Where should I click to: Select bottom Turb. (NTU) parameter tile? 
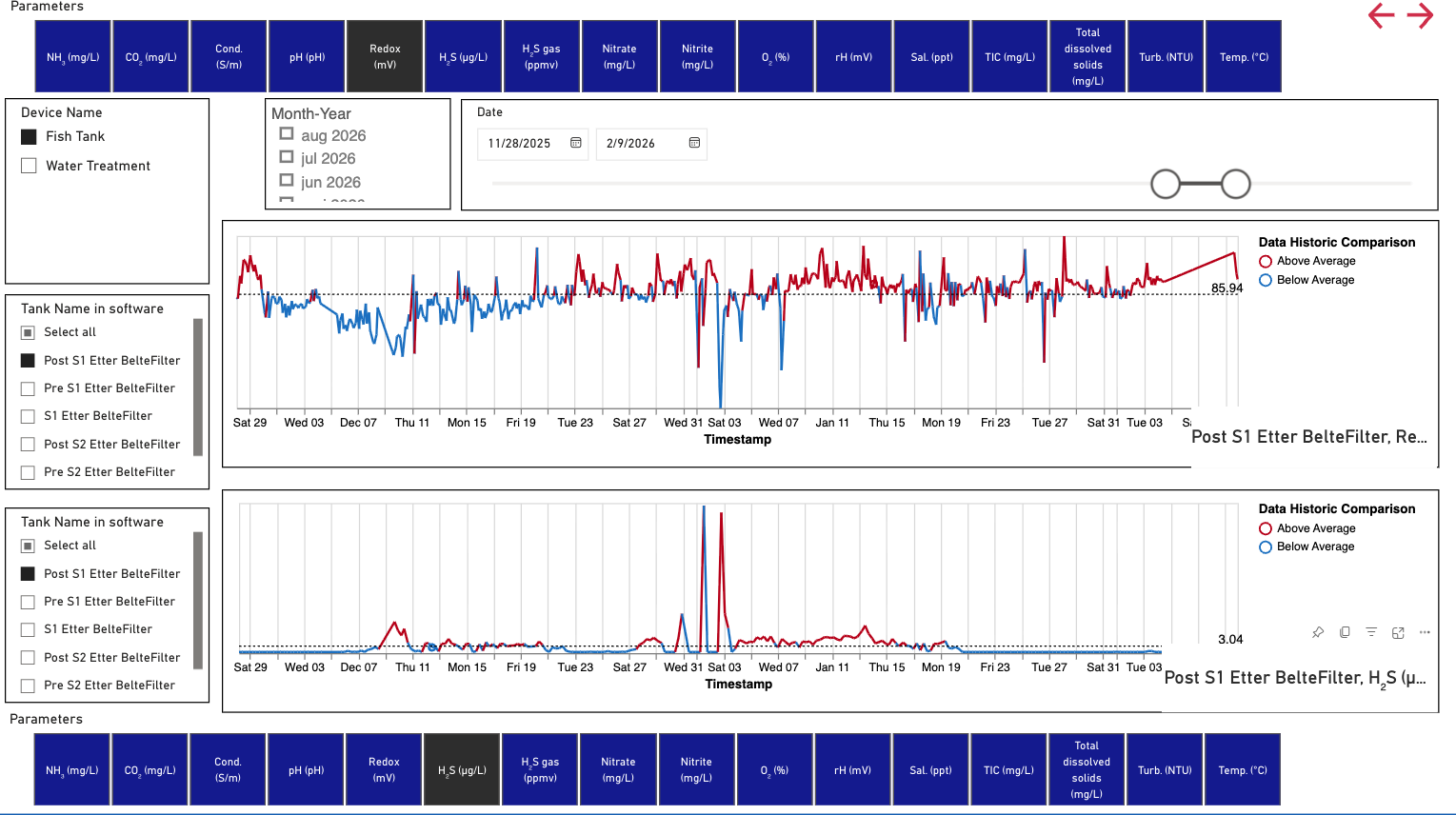point(1165,770)
